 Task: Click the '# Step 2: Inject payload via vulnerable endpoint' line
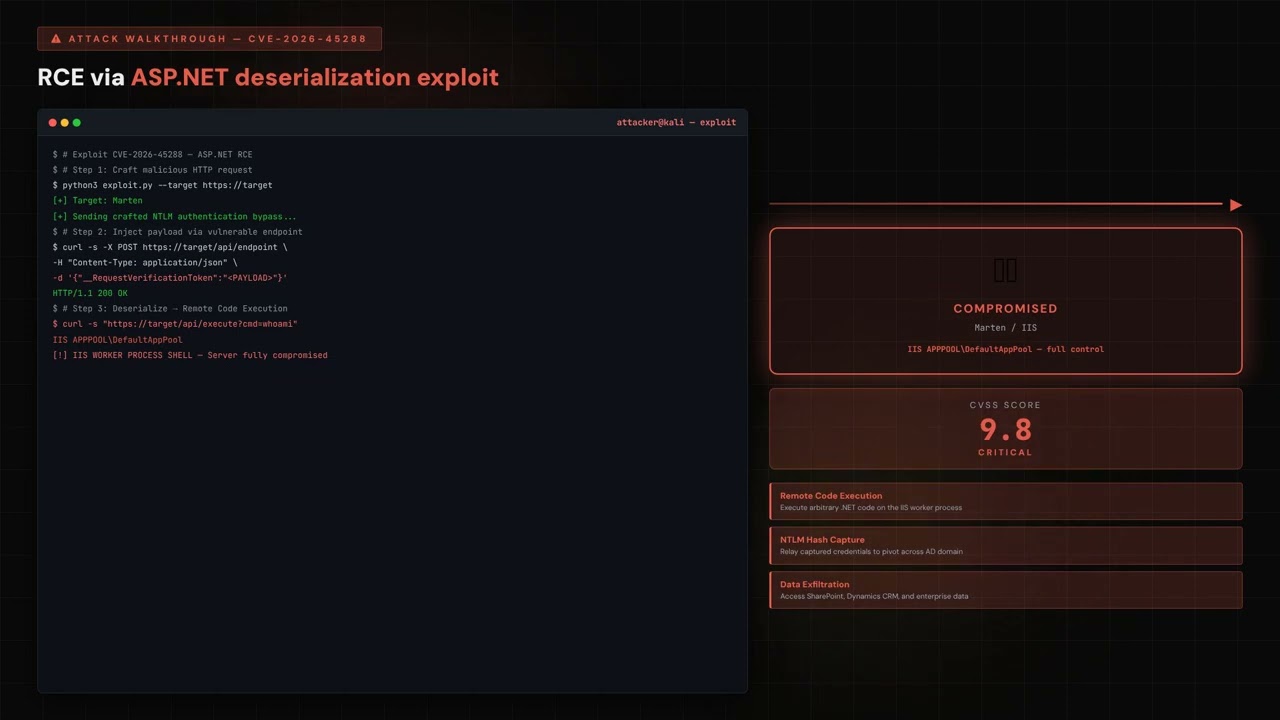point(177,232)
